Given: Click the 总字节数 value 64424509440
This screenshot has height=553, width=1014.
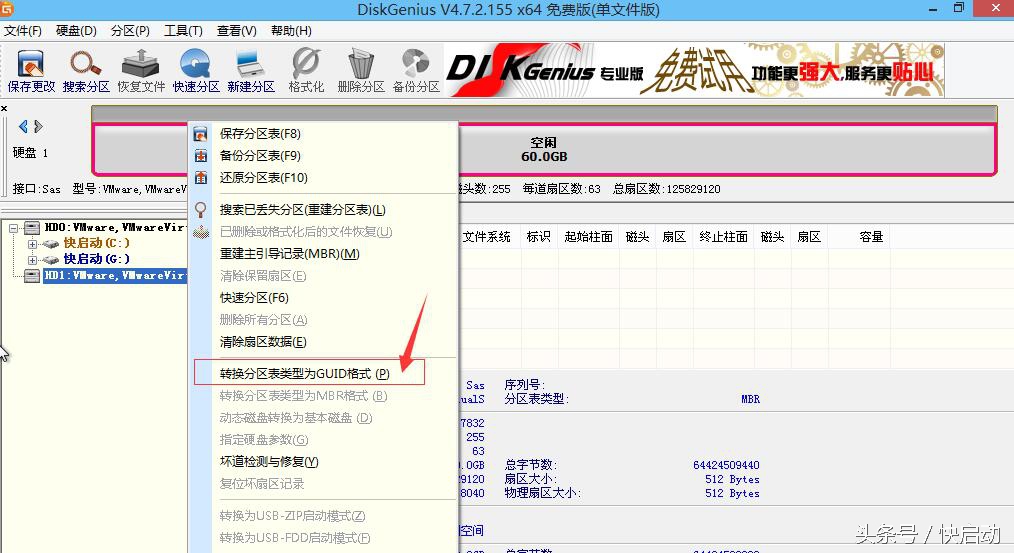Looking at the screenshot, I should (x=726, y=466).
